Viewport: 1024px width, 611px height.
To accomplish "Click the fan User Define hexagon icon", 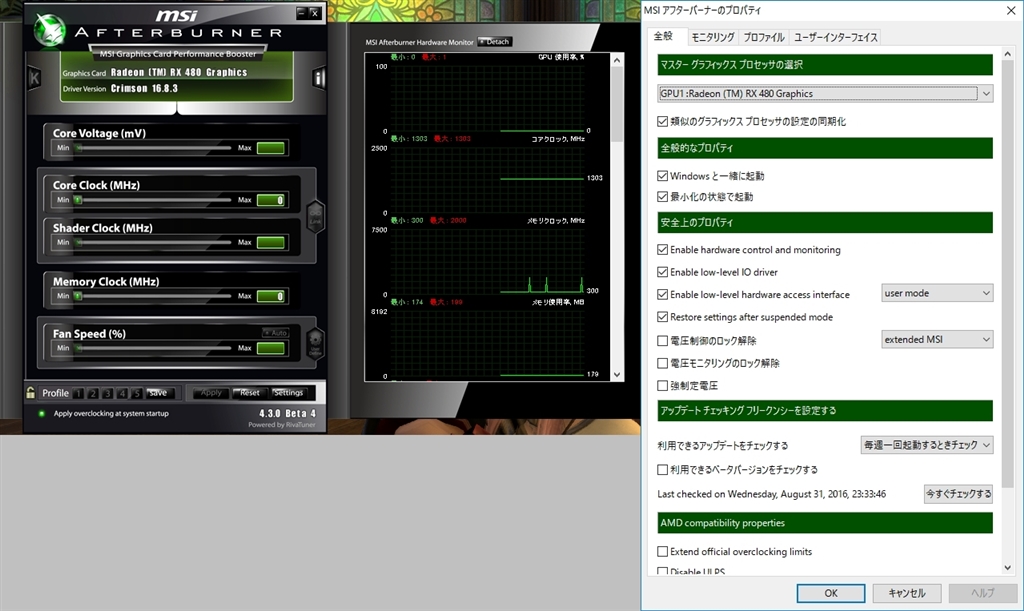I will point(315,343).
